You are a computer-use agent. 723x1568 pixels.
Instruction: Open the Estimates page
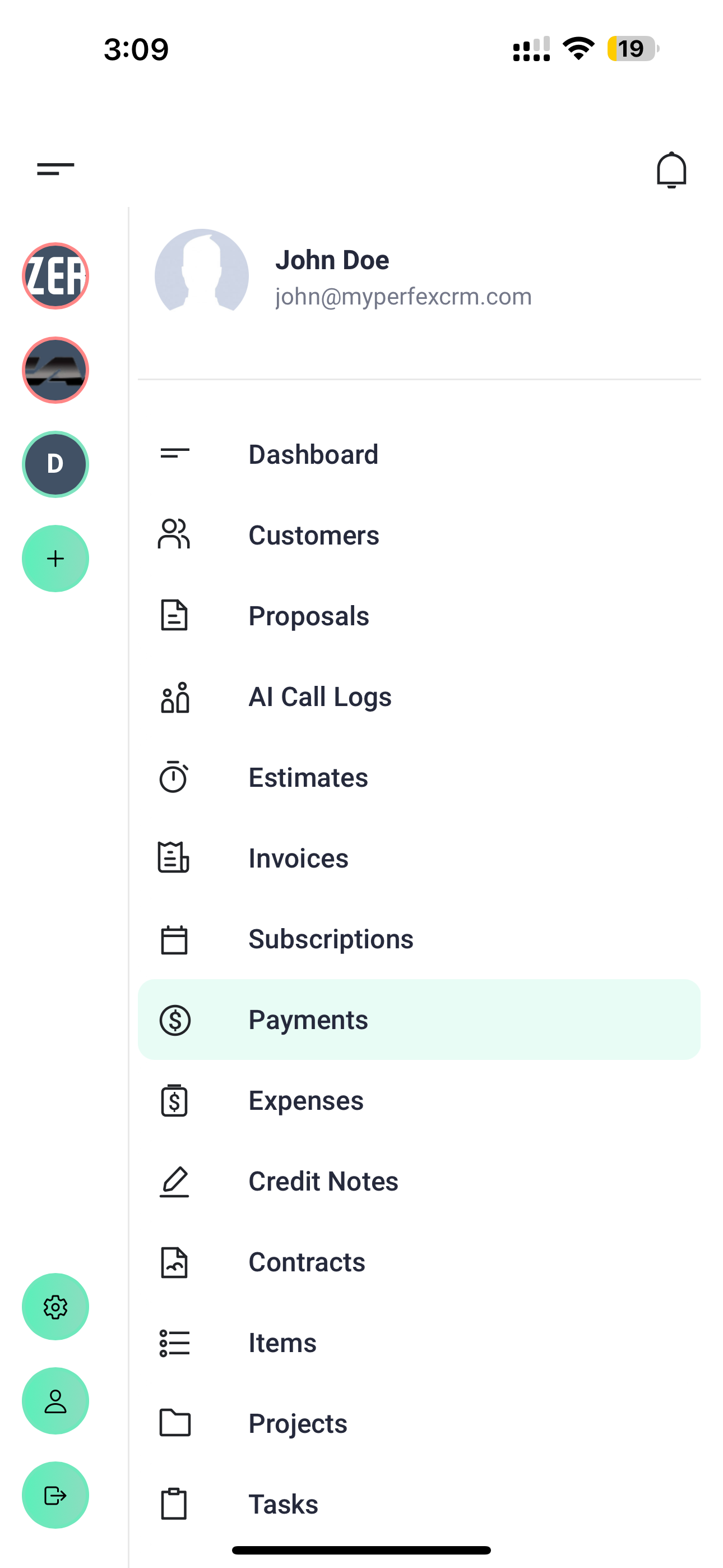(x=308, y=777)
